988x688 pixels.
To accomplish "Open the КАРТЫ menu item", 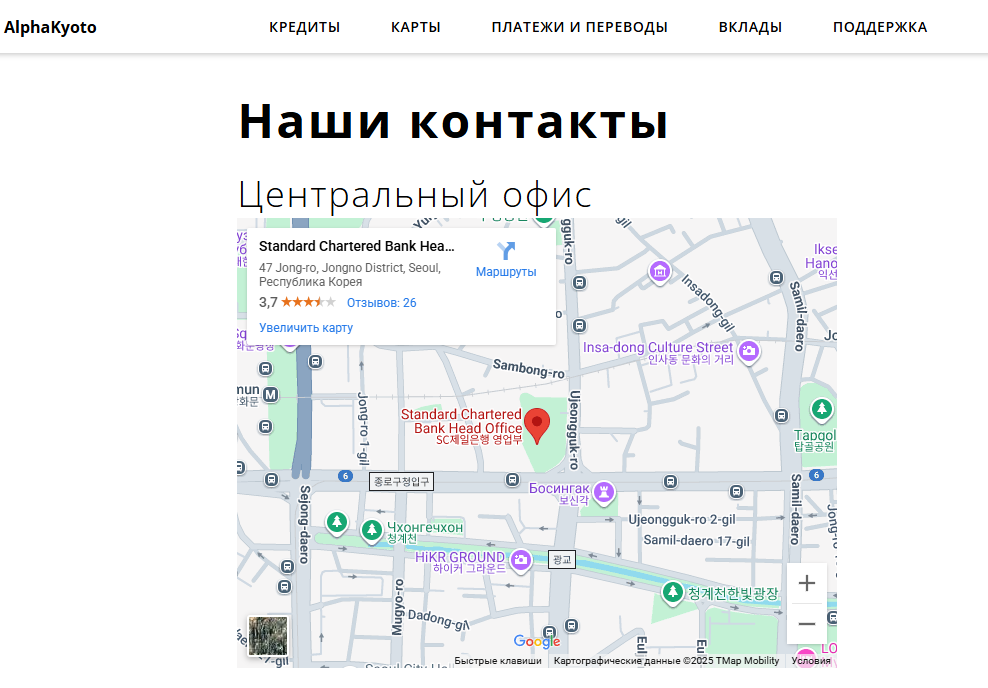I will pyautogui.click(x=415, y=27).
